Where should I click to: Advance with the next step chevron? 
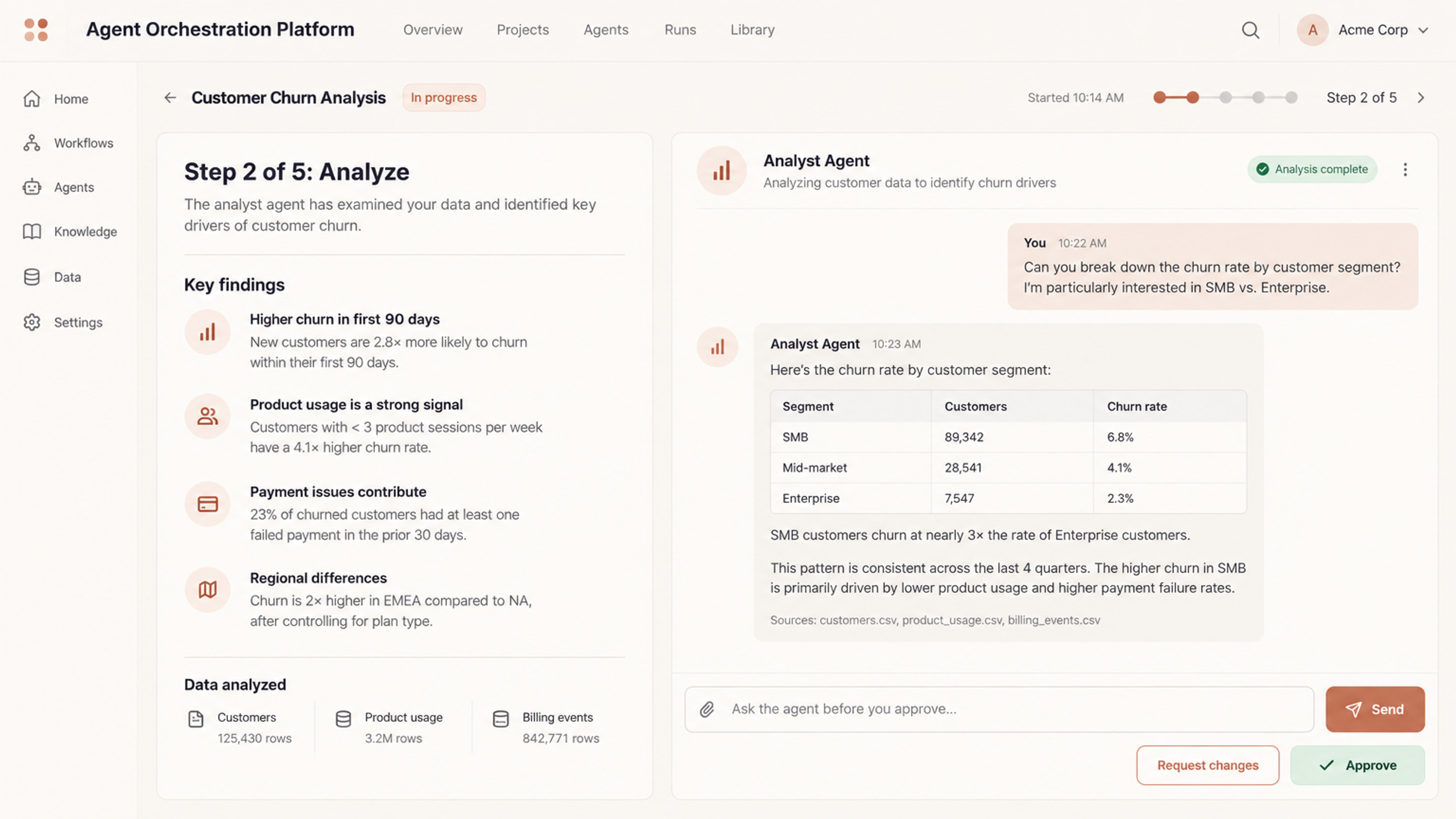coord(1421,98)
